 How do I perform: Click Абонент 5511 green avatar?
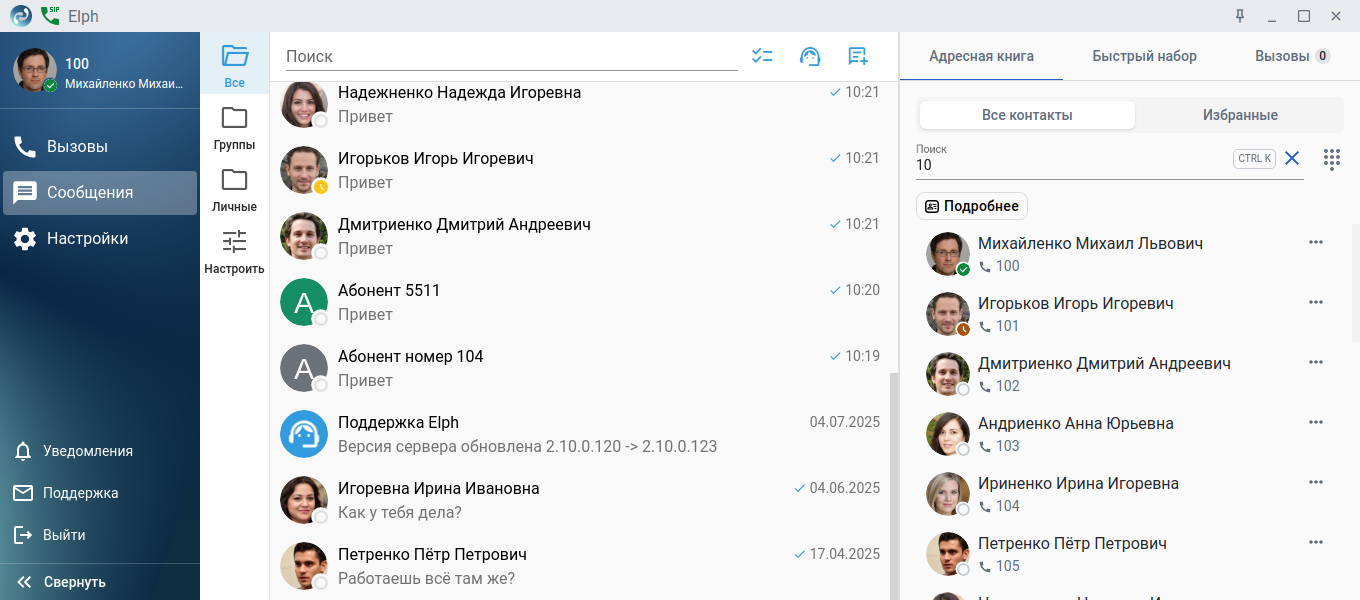tap(304, 302)
